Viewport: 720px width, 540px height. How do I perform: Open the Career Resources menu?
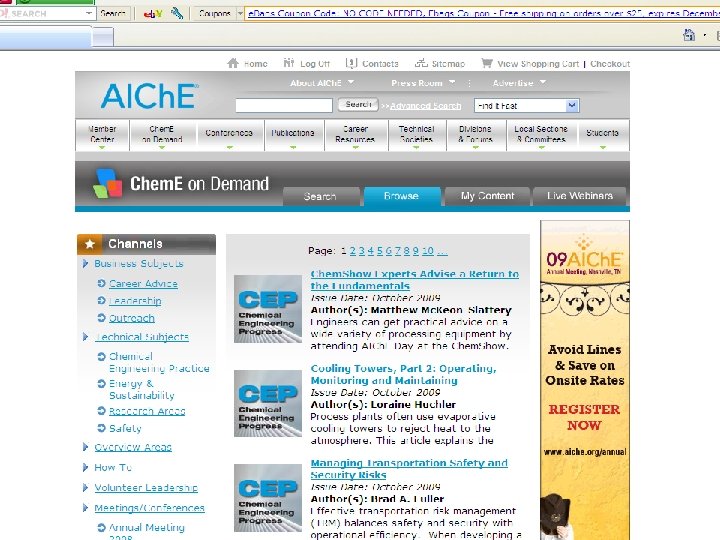point(355,135)
